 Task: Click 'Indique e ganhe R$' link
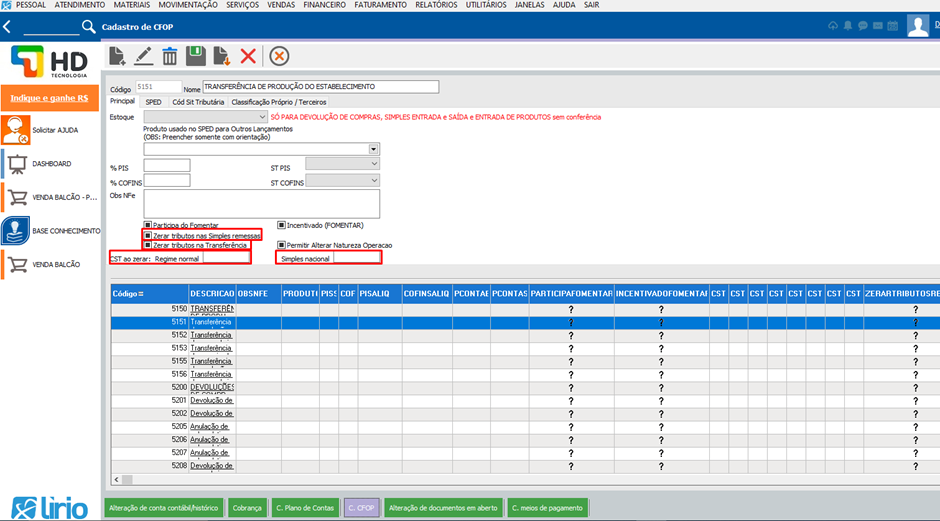point(50,98)
